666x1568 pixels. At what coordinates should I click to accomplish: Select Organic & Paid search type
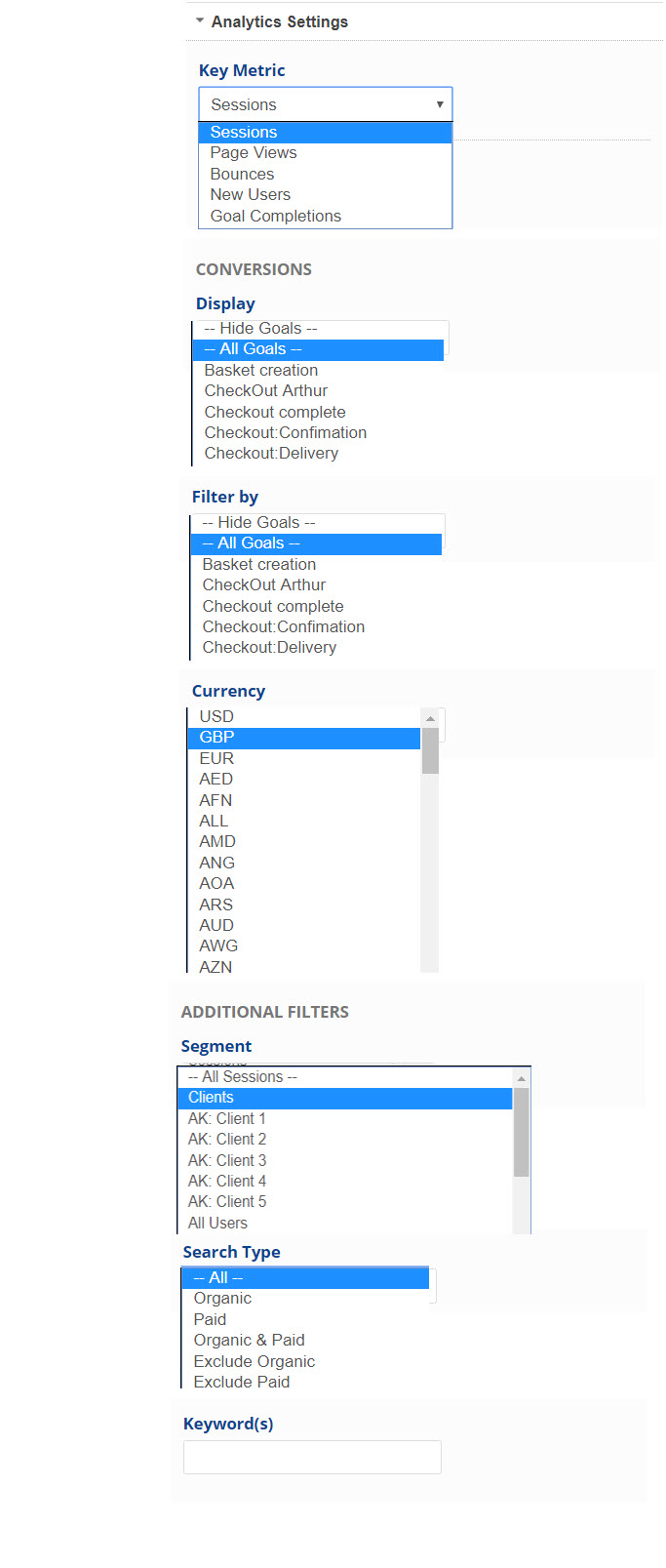coord(249,1341)
